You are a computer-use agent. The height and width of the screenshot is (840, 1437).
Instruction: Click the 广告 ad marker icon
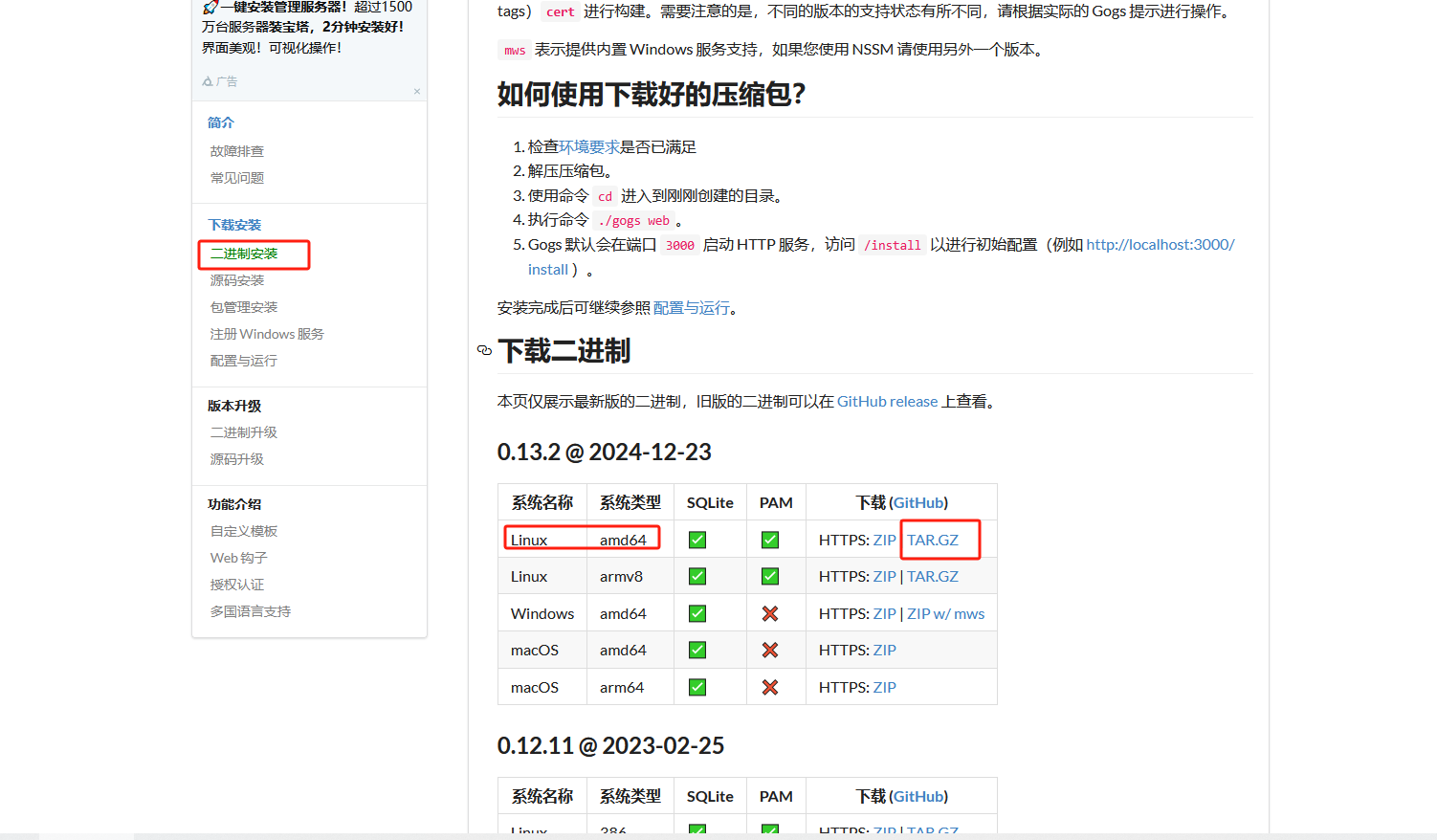coord(208,82)
